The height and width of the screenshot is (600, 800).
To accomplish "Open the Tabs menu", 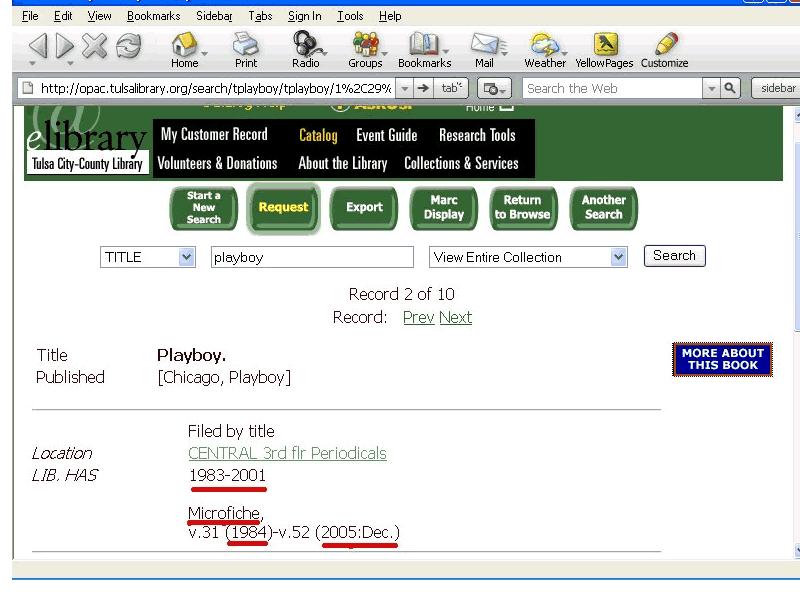I will coord(260,16).
